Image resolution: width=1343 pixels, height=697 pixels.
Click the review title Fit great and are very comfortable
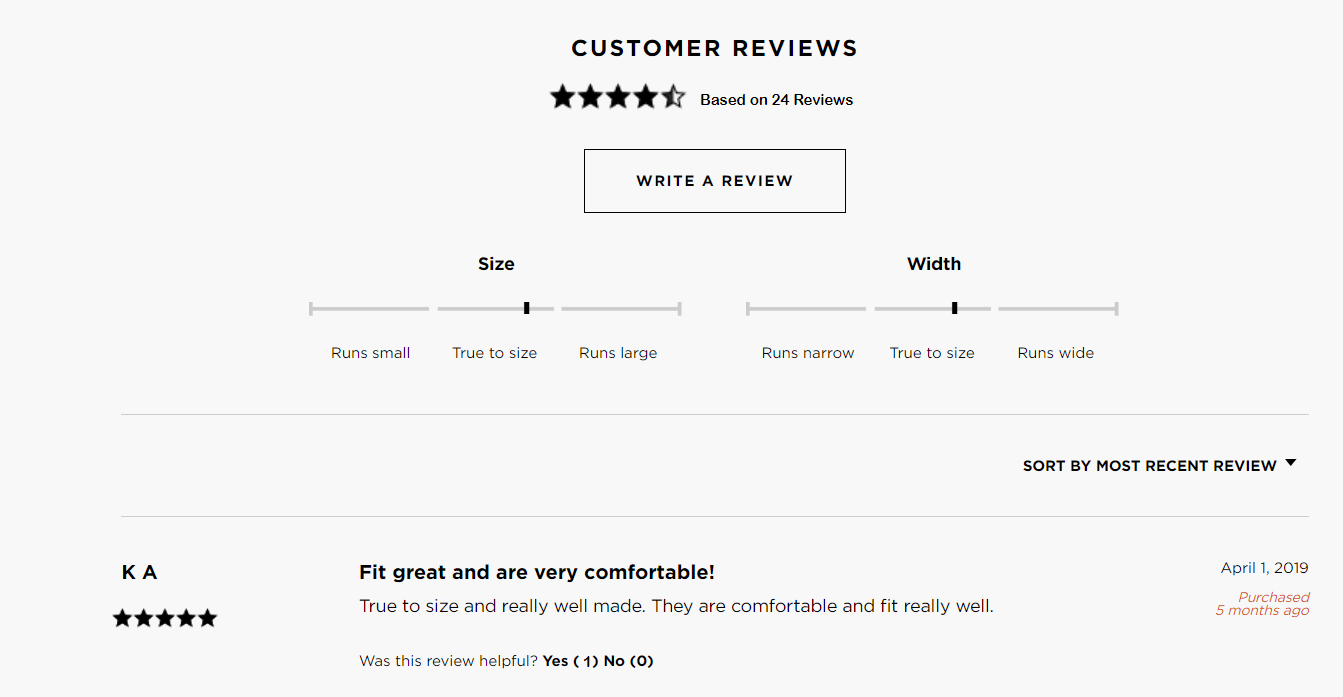(x=537, y=572)
